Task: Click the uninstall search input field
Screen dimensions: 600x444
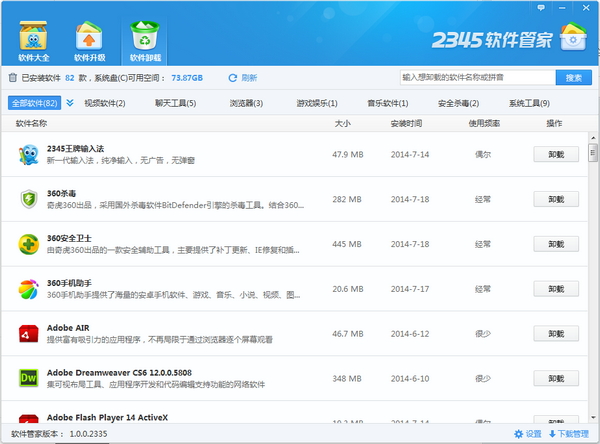Action: click(476, 77)
